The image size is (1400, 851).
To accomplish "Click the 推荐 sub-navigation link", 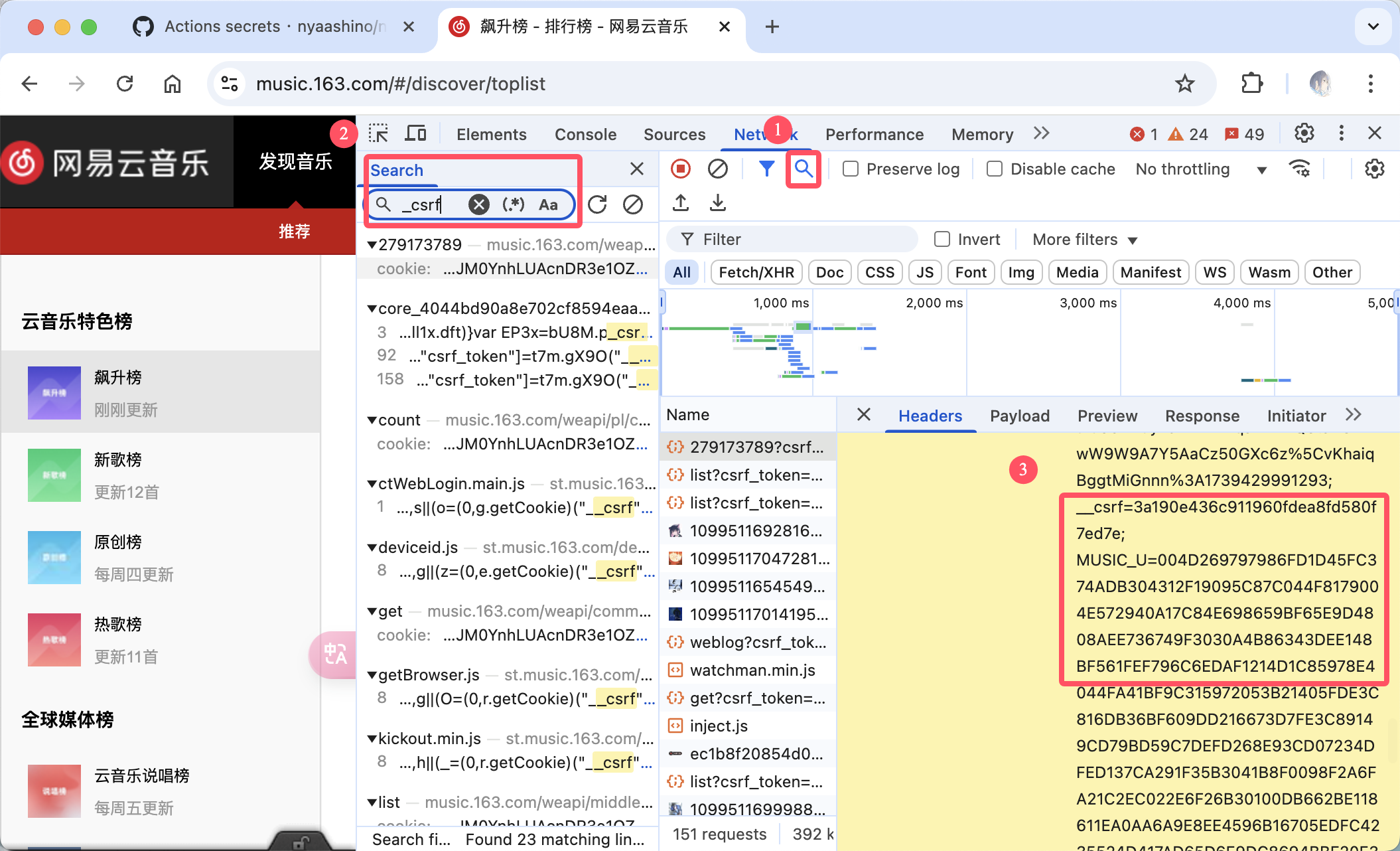I will click(x=295, y=231).
